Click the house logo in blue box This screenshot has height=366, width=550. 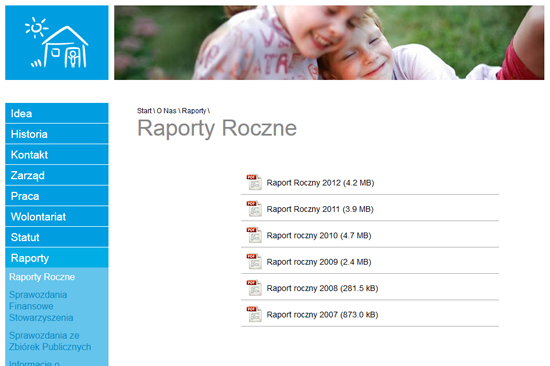pyautogui.click(x=57, y=42)
